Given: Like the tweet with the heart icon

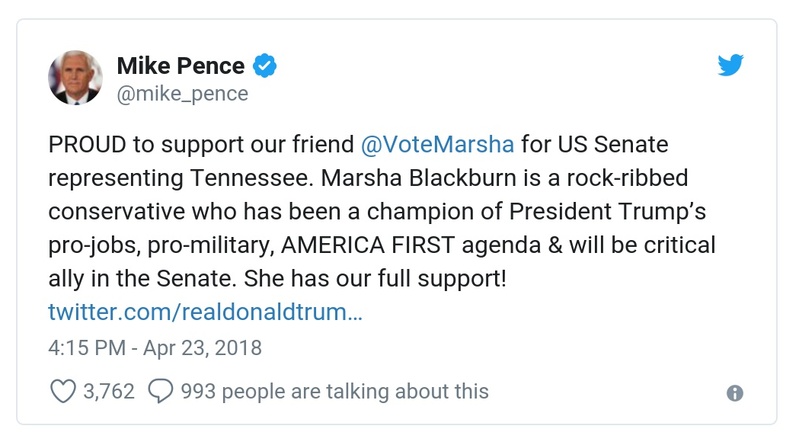Looking at the screenshot, I should 62,391.
